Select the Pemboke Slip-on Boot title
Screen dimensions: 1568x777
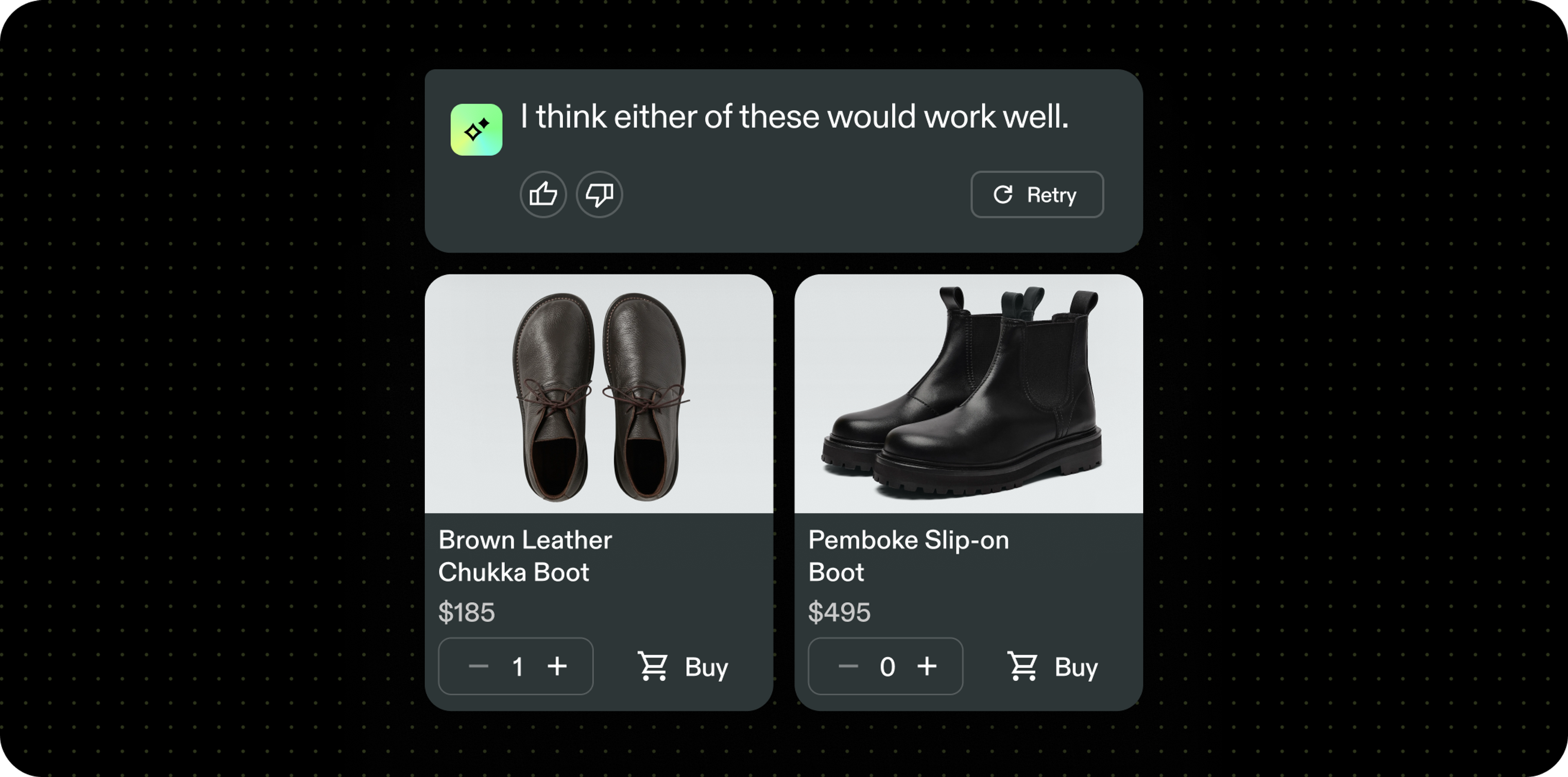[909, 556]
